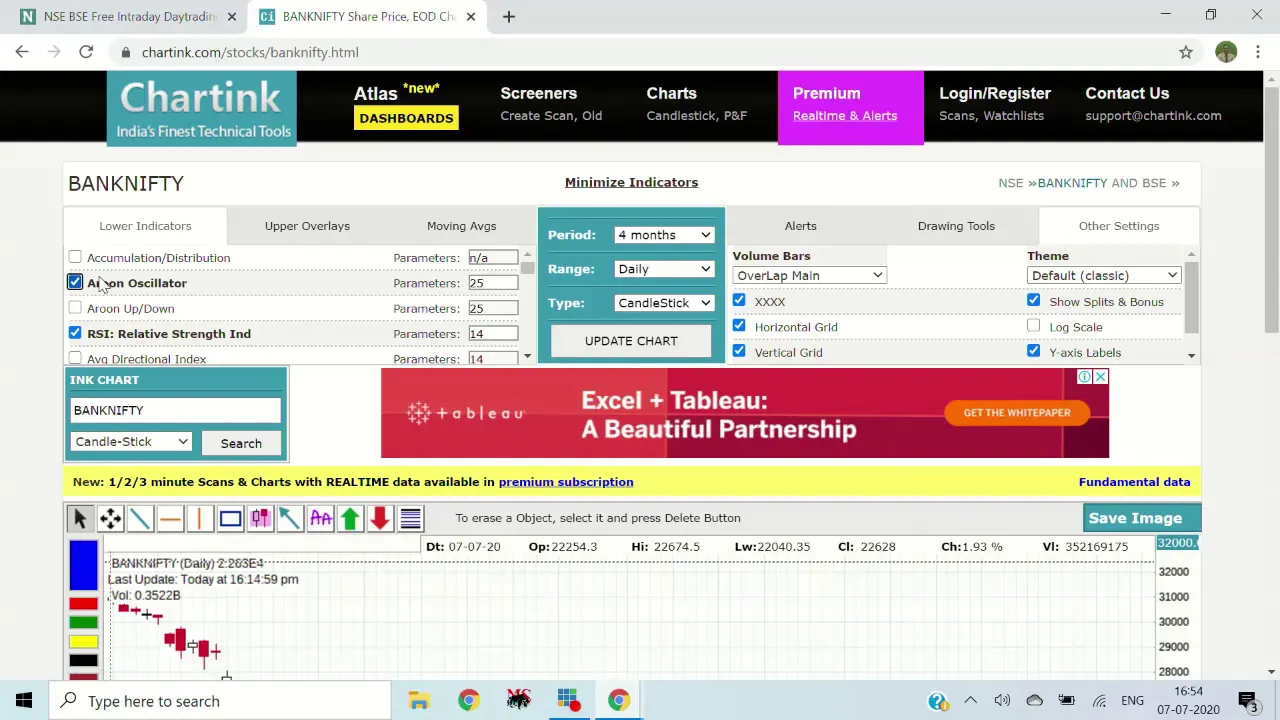The width and height of the screenshot is (1280, 720).
Task: Enable the Accumulation/Distribution indicator
Action: tap(75, 257)
